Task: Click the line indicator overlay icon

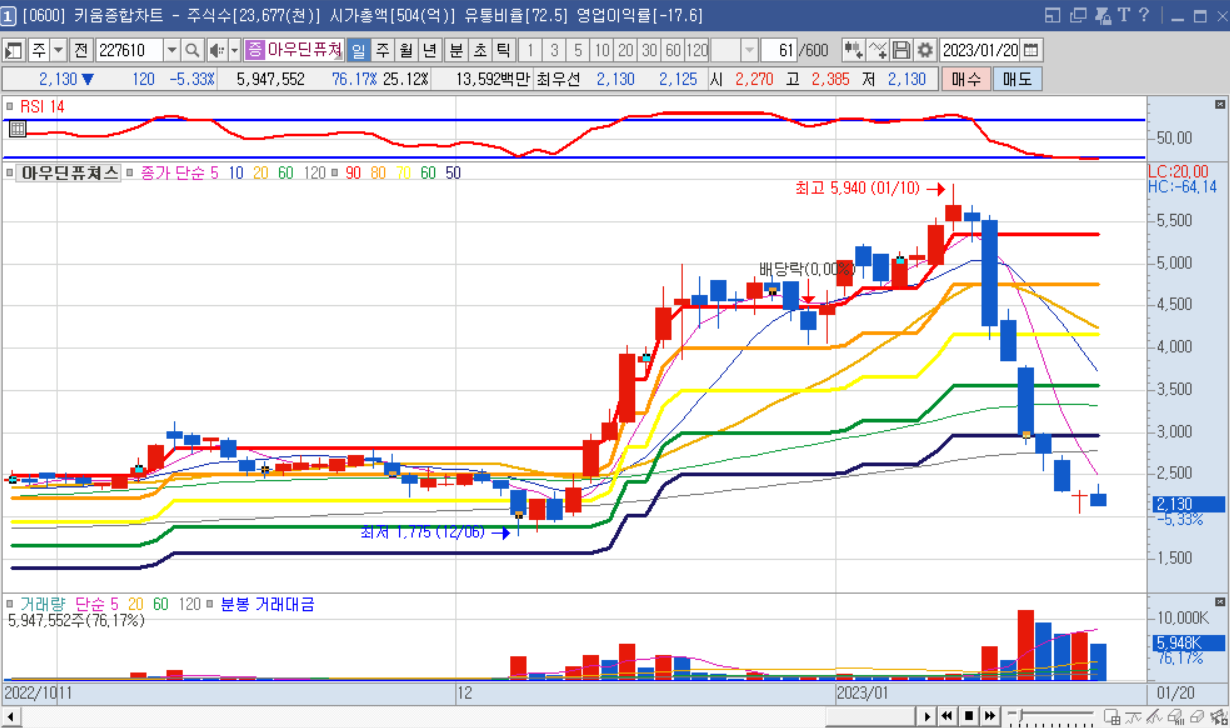Action: pyautogui.click(x=878, y=50)
